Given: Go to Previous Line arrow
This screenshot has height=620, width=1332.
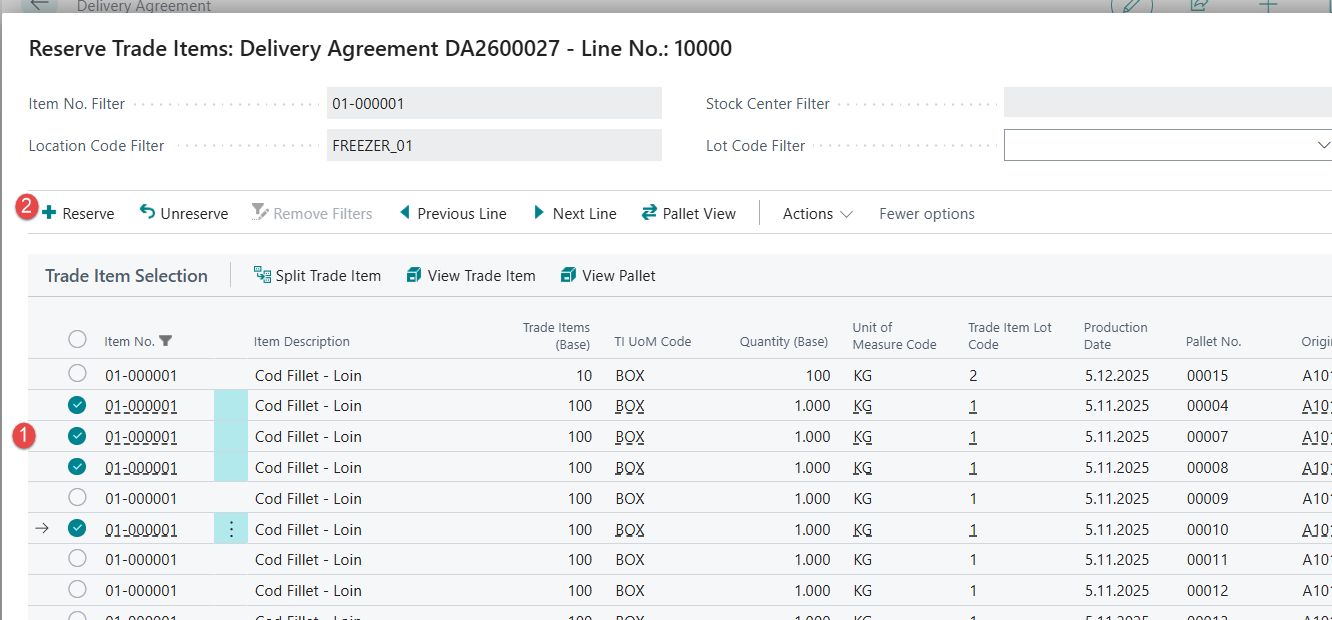Looking at the screenshot, I should pyautogui.click(x=405, y=213).
